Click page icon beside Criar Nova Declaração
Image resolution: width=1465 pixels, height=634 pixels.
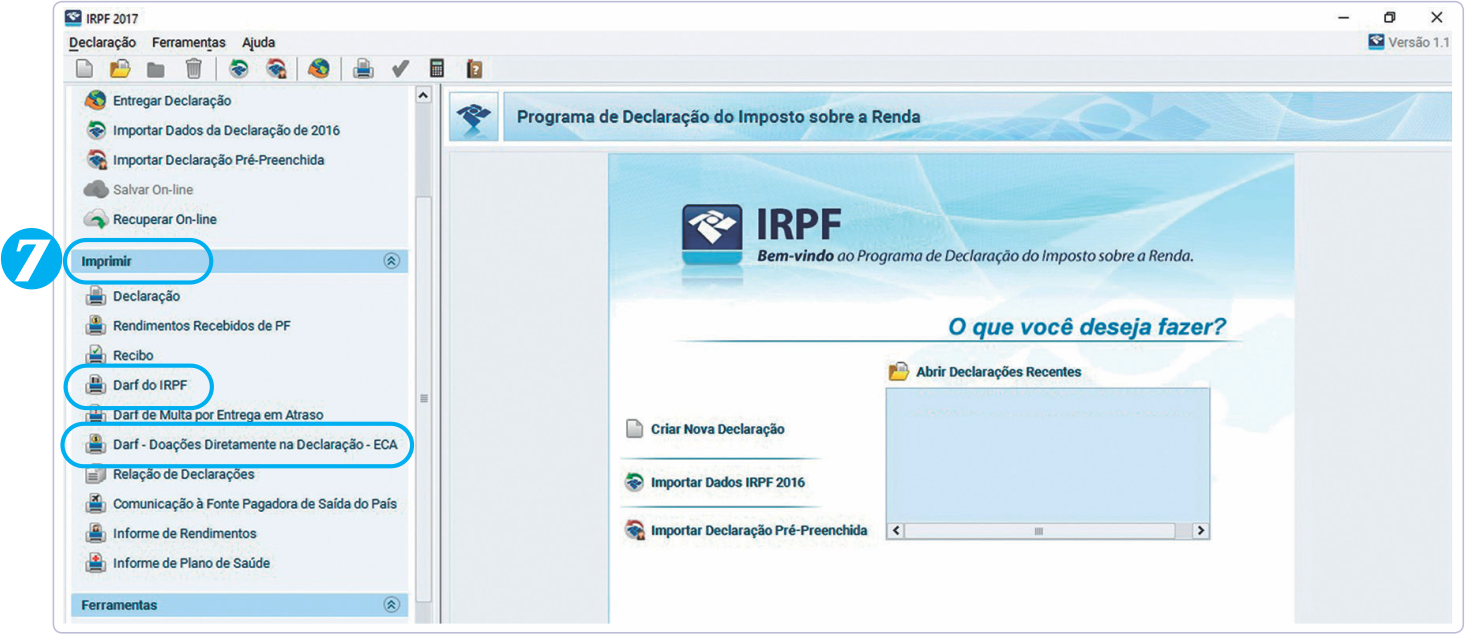click(633, 429)
